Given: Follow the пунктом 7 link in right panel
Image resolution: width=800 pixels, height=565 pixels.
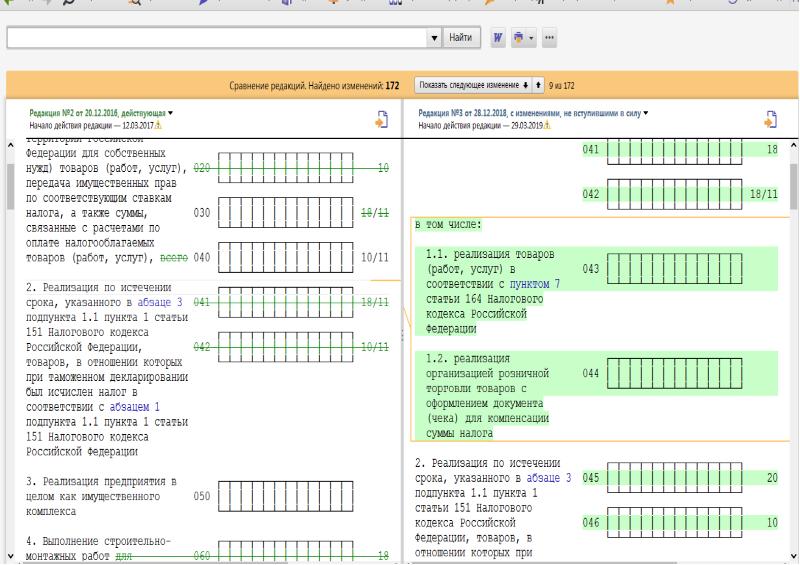Looking at the screenshot, I should tap(535, 282).
